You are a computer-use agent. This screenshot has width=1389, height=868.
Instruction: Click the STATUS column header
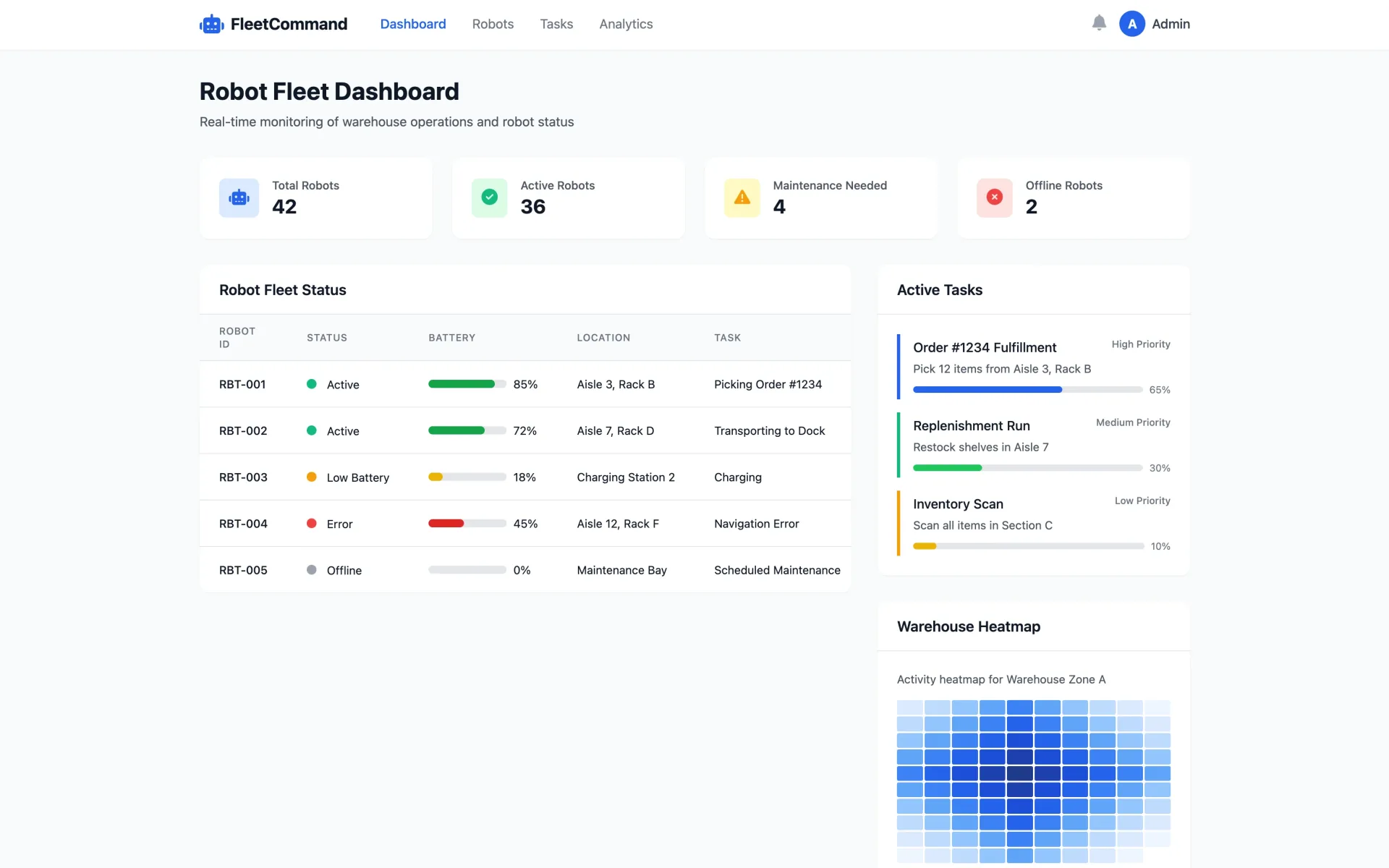tap(327, 338)
